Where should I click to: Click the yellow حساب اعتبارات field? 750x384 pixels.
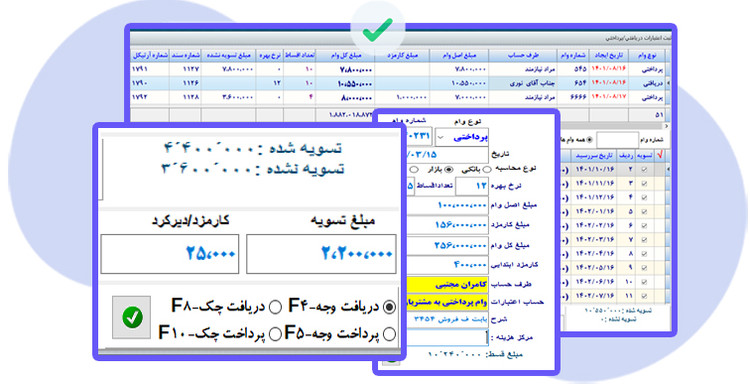click(x=447, y=302)
